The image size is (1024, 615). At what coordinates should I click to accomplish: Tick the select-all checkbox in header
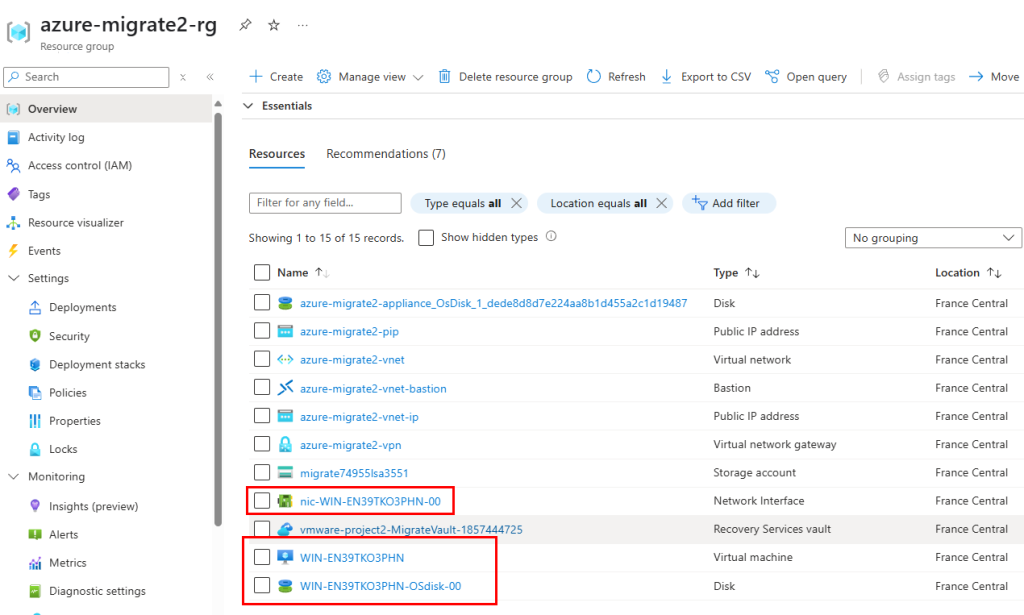(x=262, y=272)
